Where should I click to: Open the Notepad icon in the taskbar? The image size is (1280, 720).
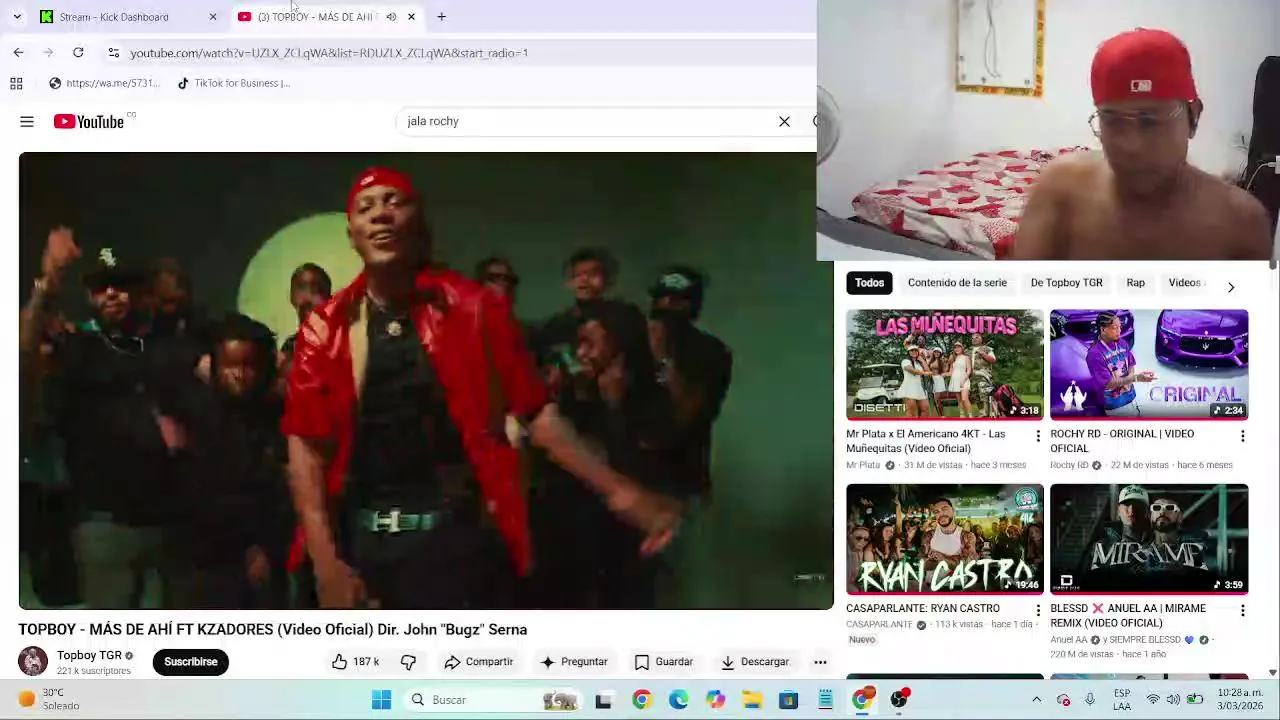coord(826,700)
